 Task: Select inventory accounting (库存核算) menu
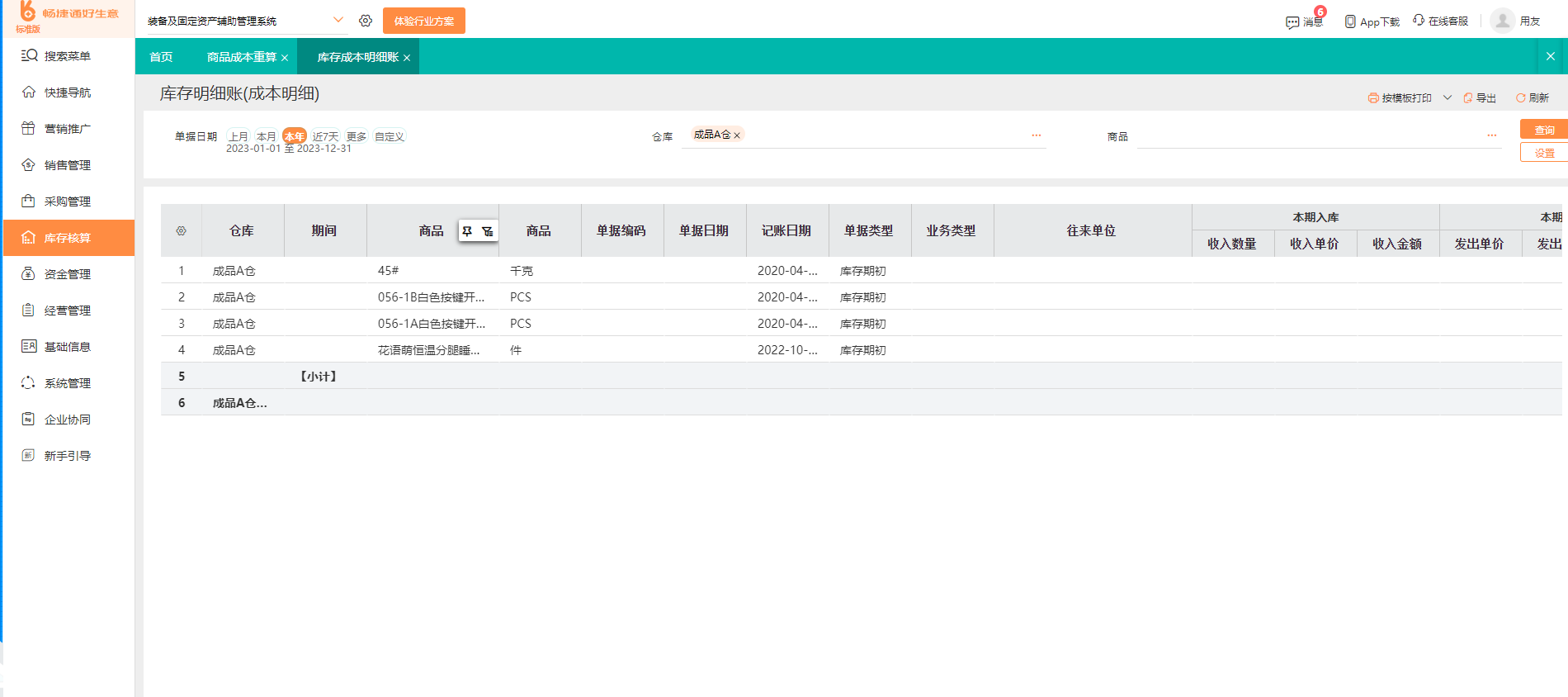click(x=67, y=238)
